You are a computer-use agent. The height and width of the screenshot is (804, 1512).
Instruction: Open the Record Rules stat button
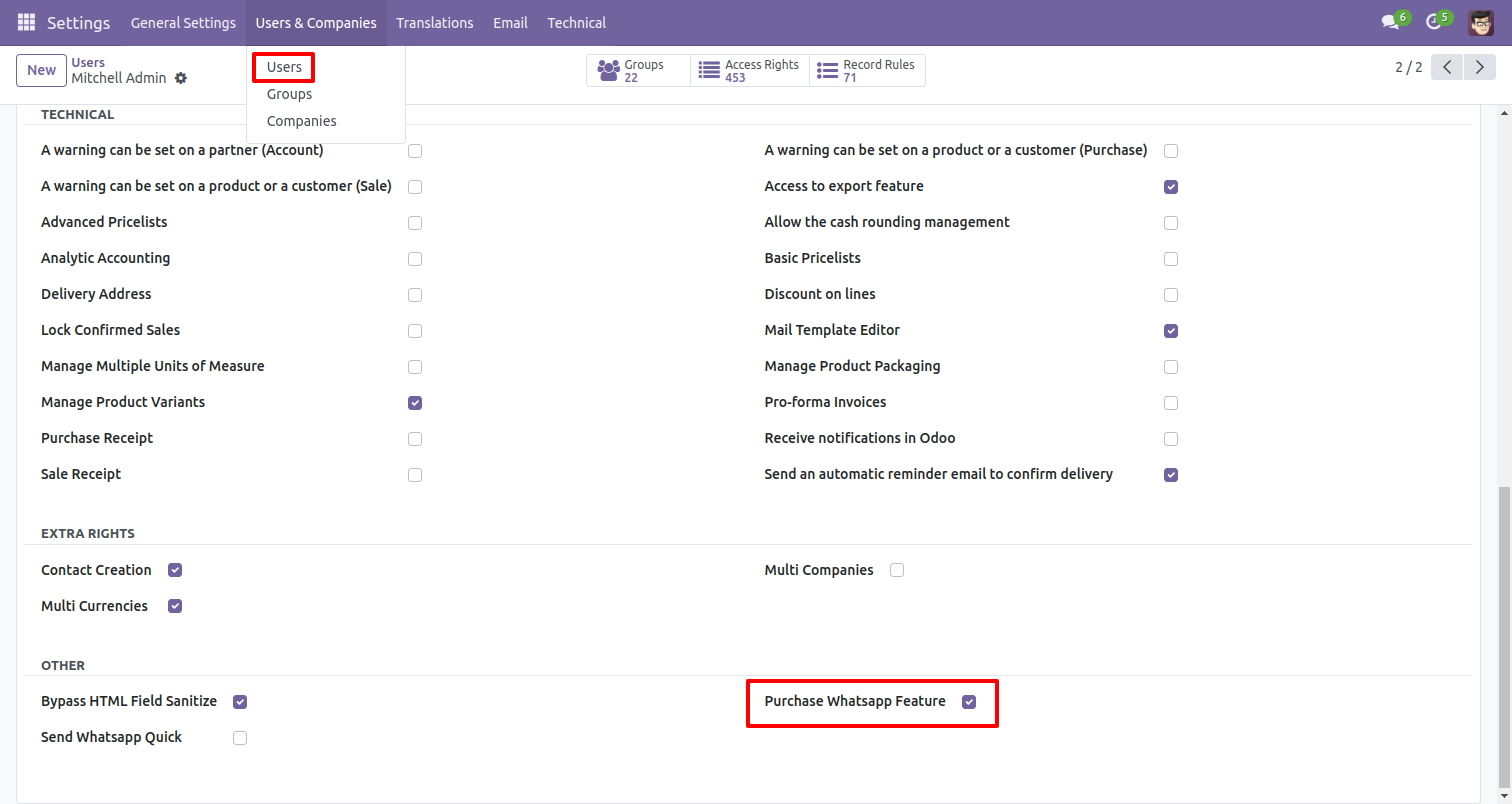867,71
